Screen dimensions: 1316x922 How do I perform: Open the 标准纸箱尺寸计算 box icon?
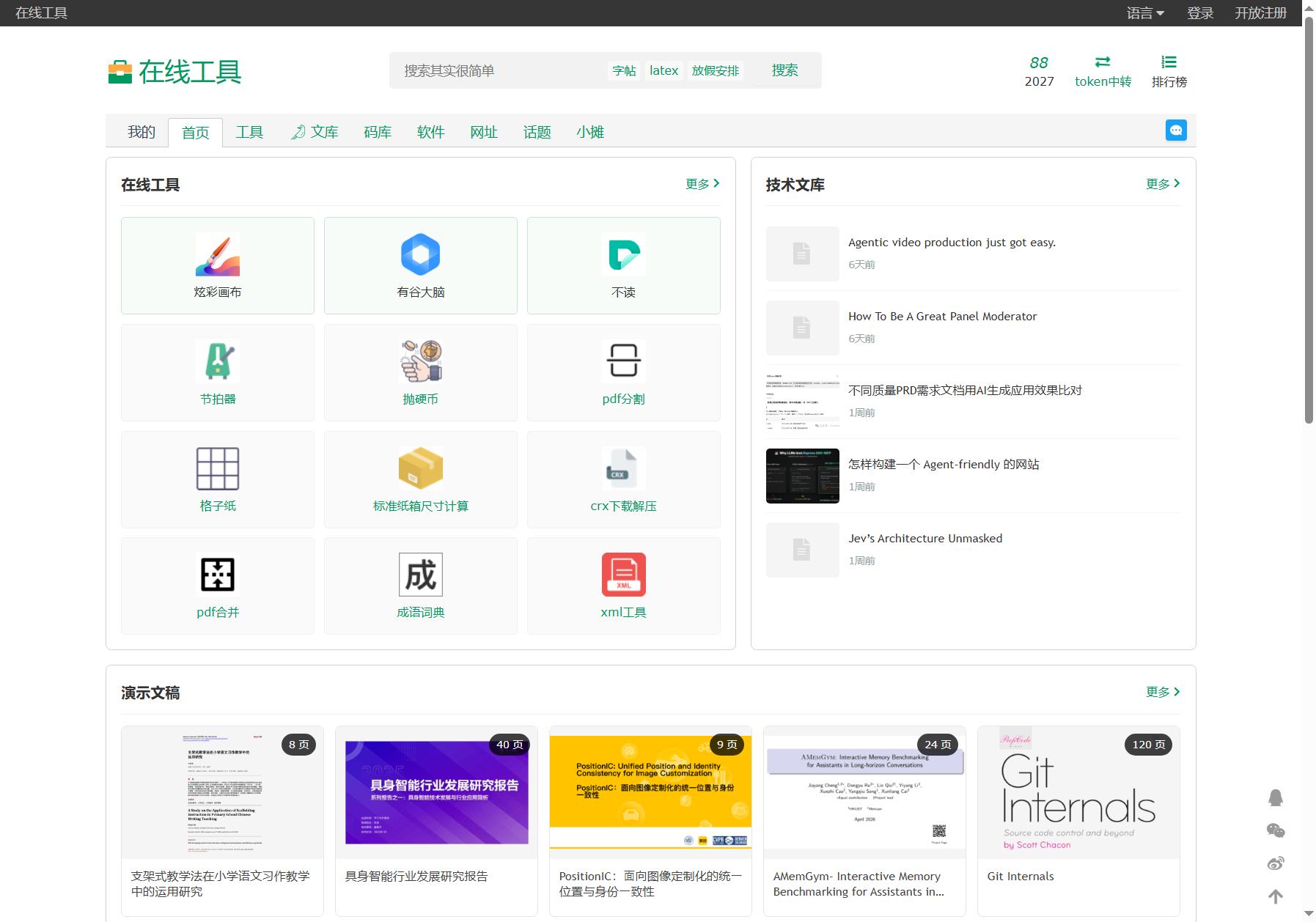421,468
